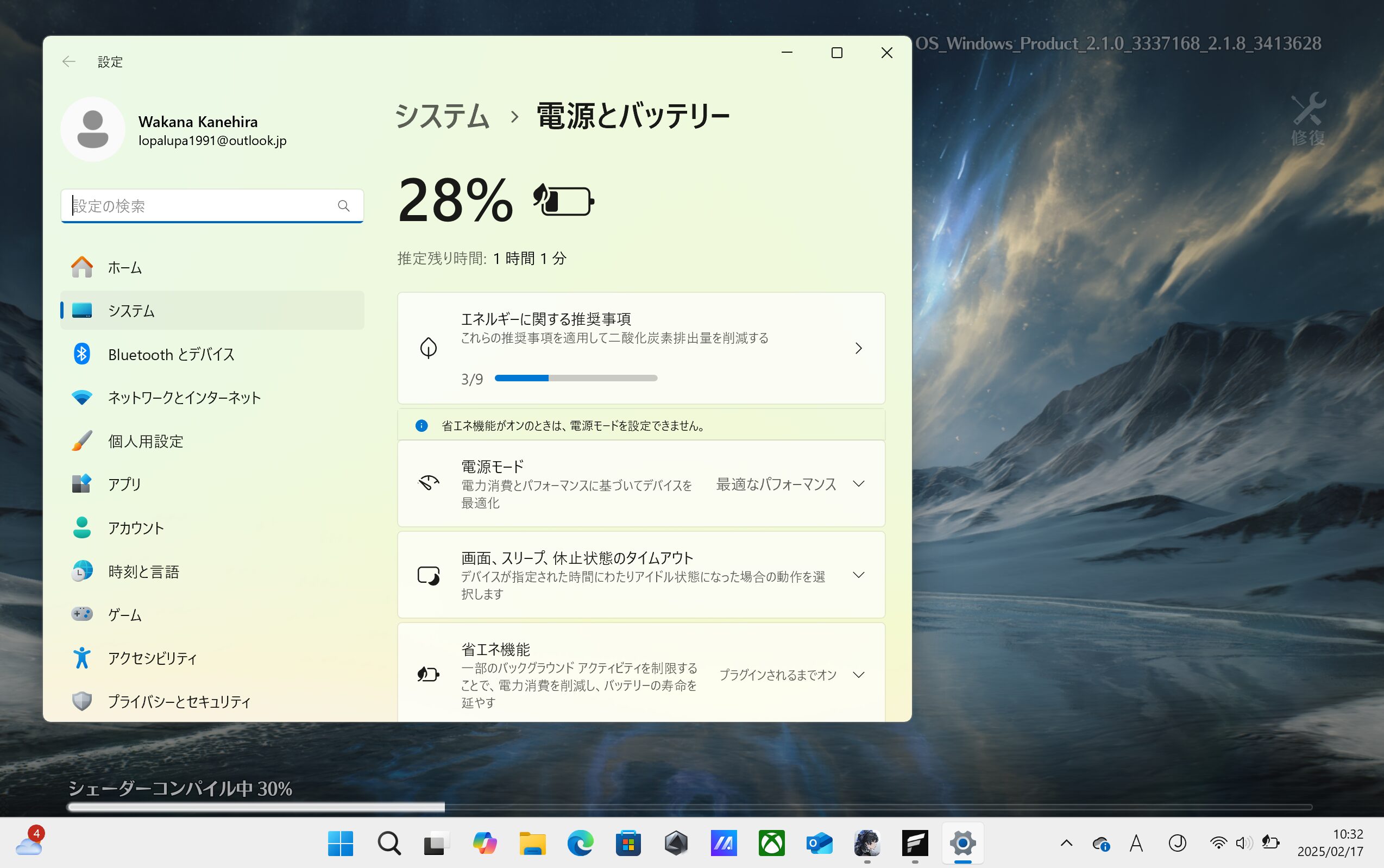Open Xbox app from the taskbar

tap(771, 844)
